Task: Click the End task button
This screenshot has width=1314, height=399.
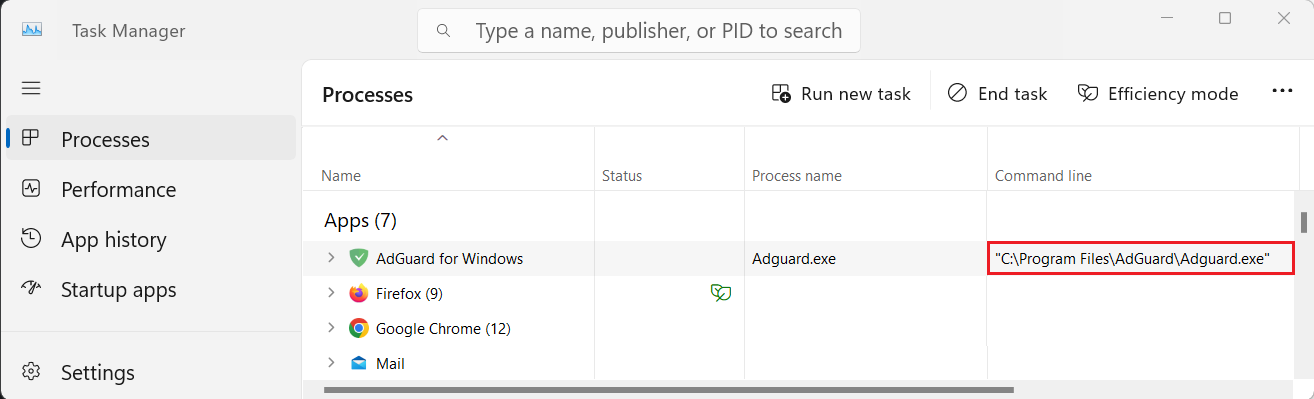Action: [x=997, y=94]
